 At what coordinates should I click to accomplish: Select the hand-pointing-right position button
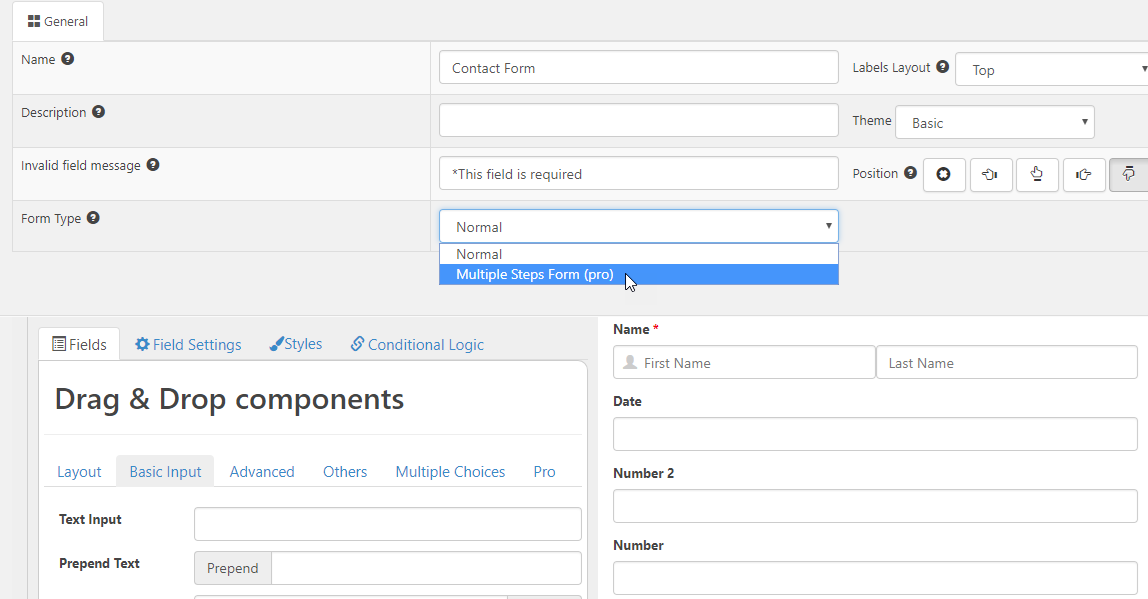(x=1084, y=174)
